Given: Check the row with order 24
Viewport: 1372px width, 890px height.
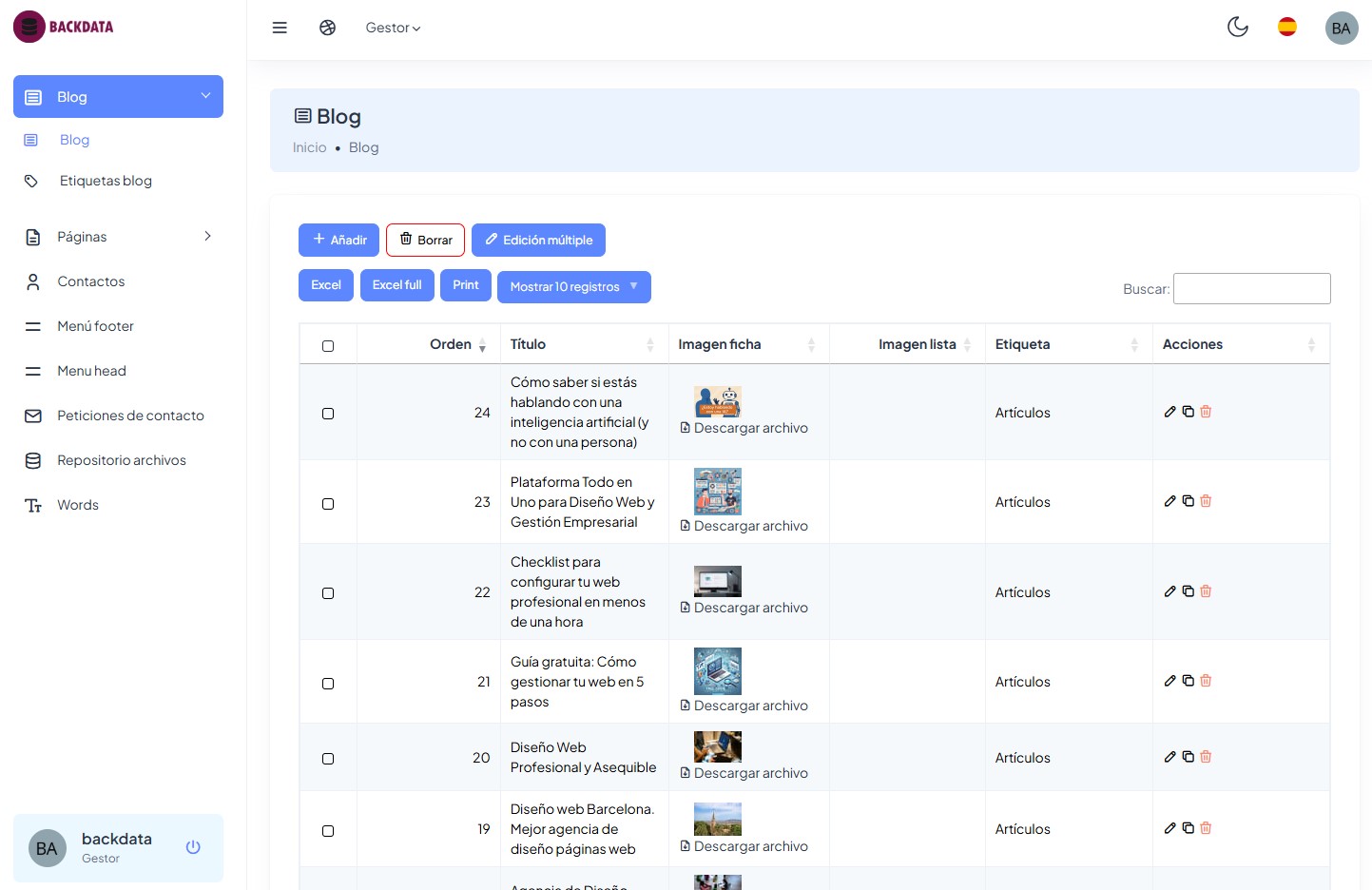Looking at the screenshot, I should 328,414.
